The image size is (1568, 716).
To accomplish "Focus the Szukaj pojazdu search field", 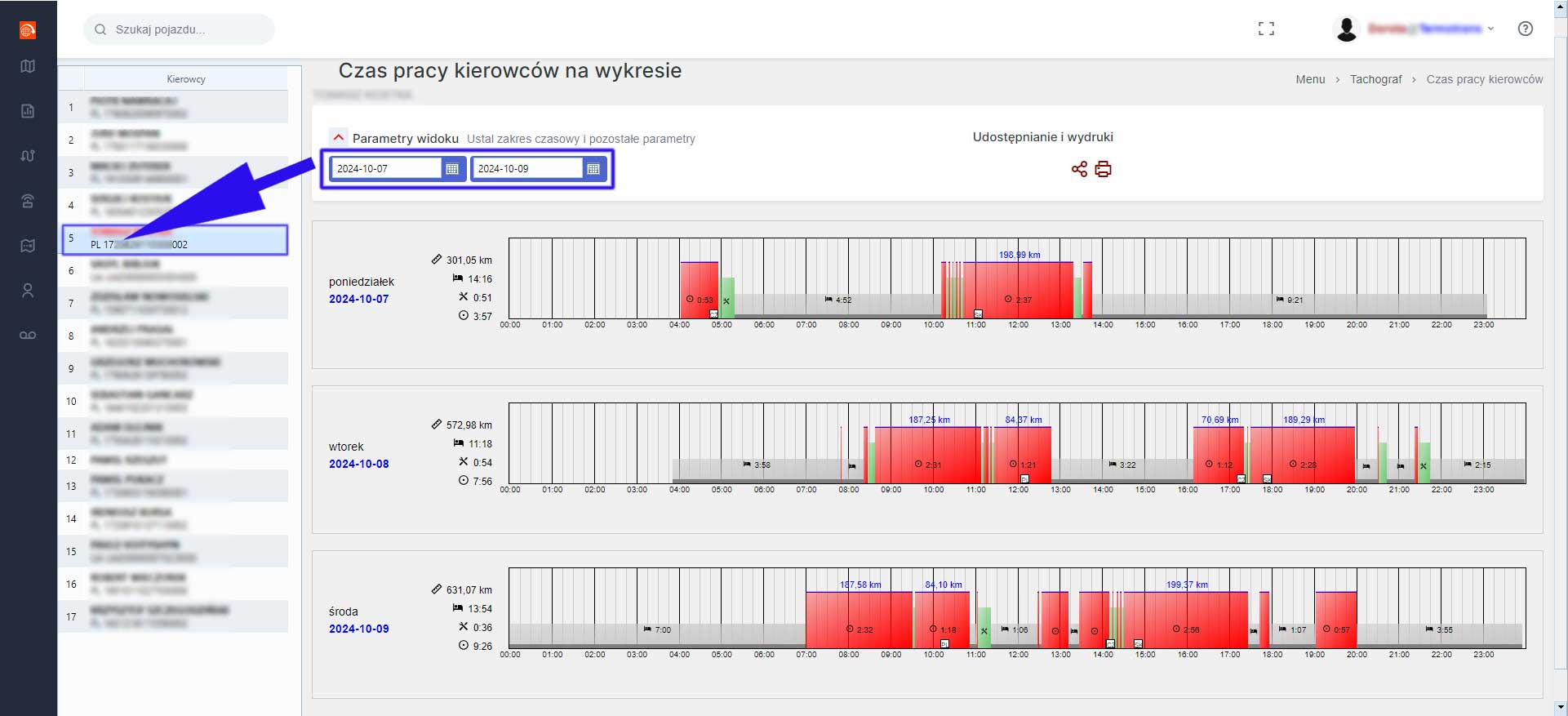I will [179, 29].
